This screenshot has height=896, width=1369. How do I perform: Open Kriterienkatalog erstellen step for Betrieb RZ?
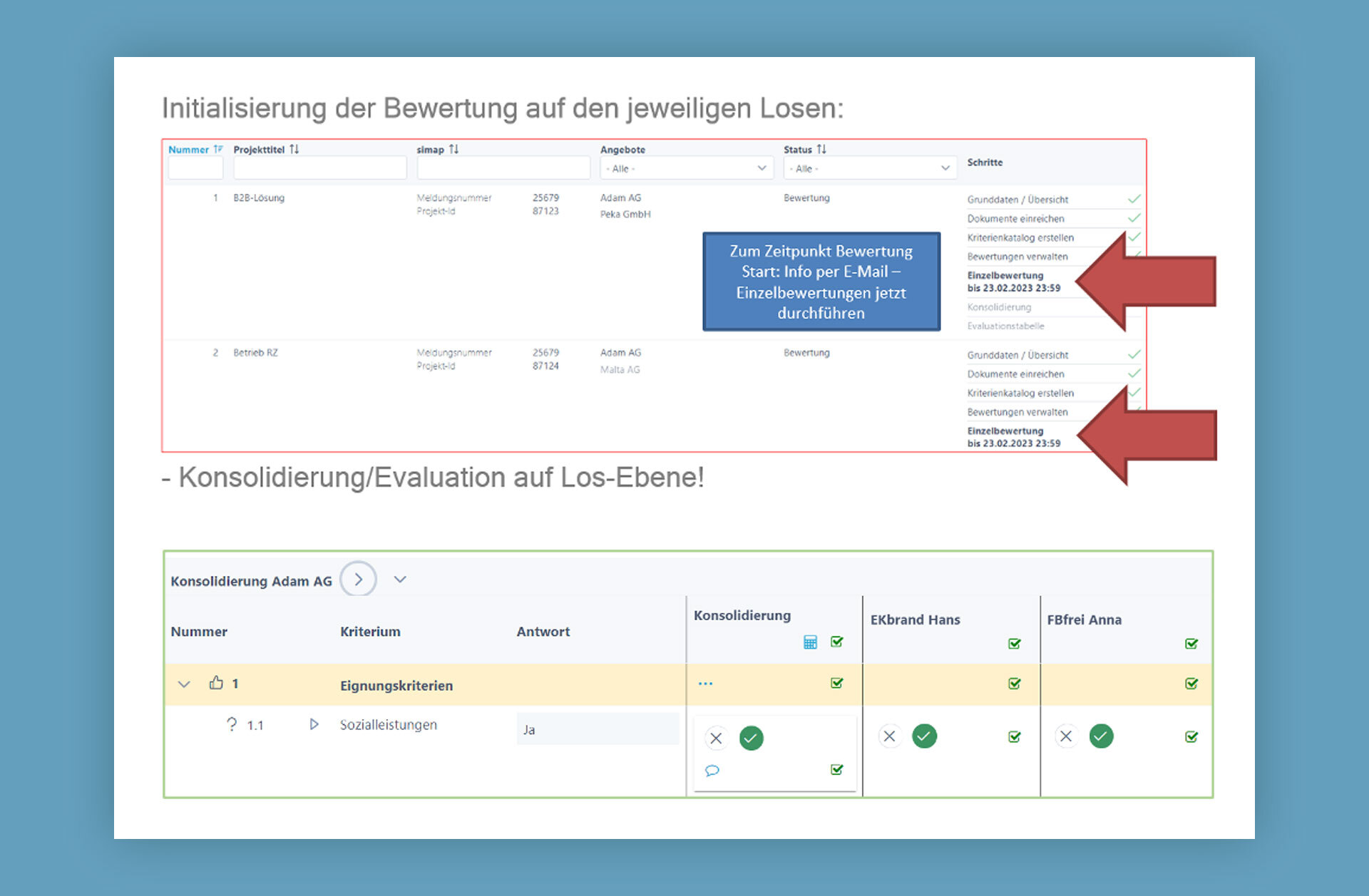[1020, 393]
